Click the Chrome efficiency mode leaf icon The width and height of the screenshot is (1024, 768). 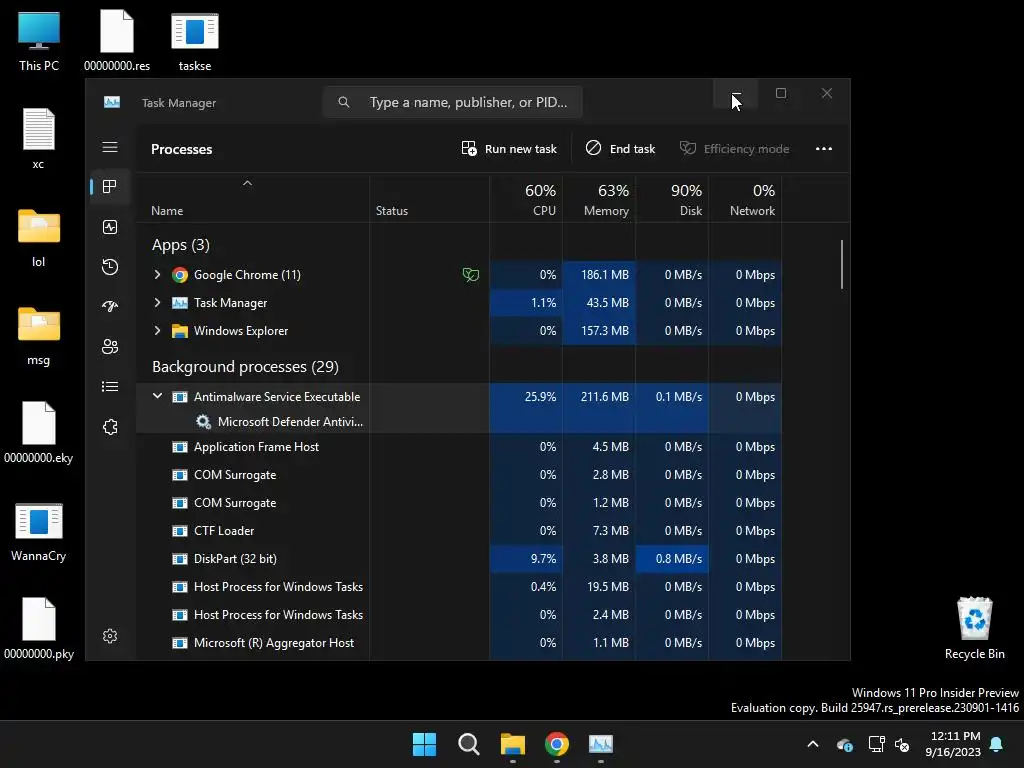[x=470, y=275]
